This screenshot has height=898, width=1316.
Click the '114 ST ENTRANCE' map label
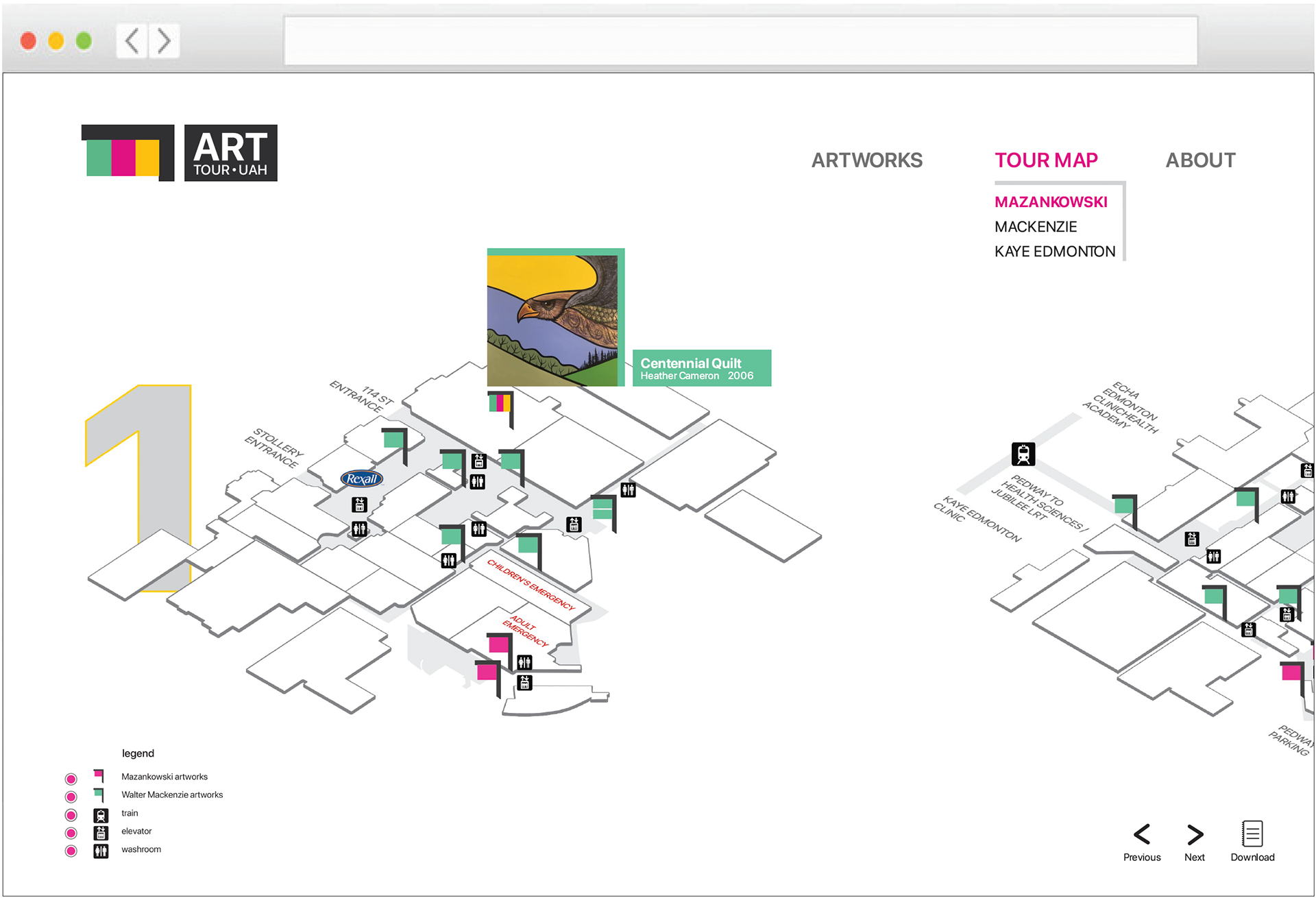[x=362, y=396]
